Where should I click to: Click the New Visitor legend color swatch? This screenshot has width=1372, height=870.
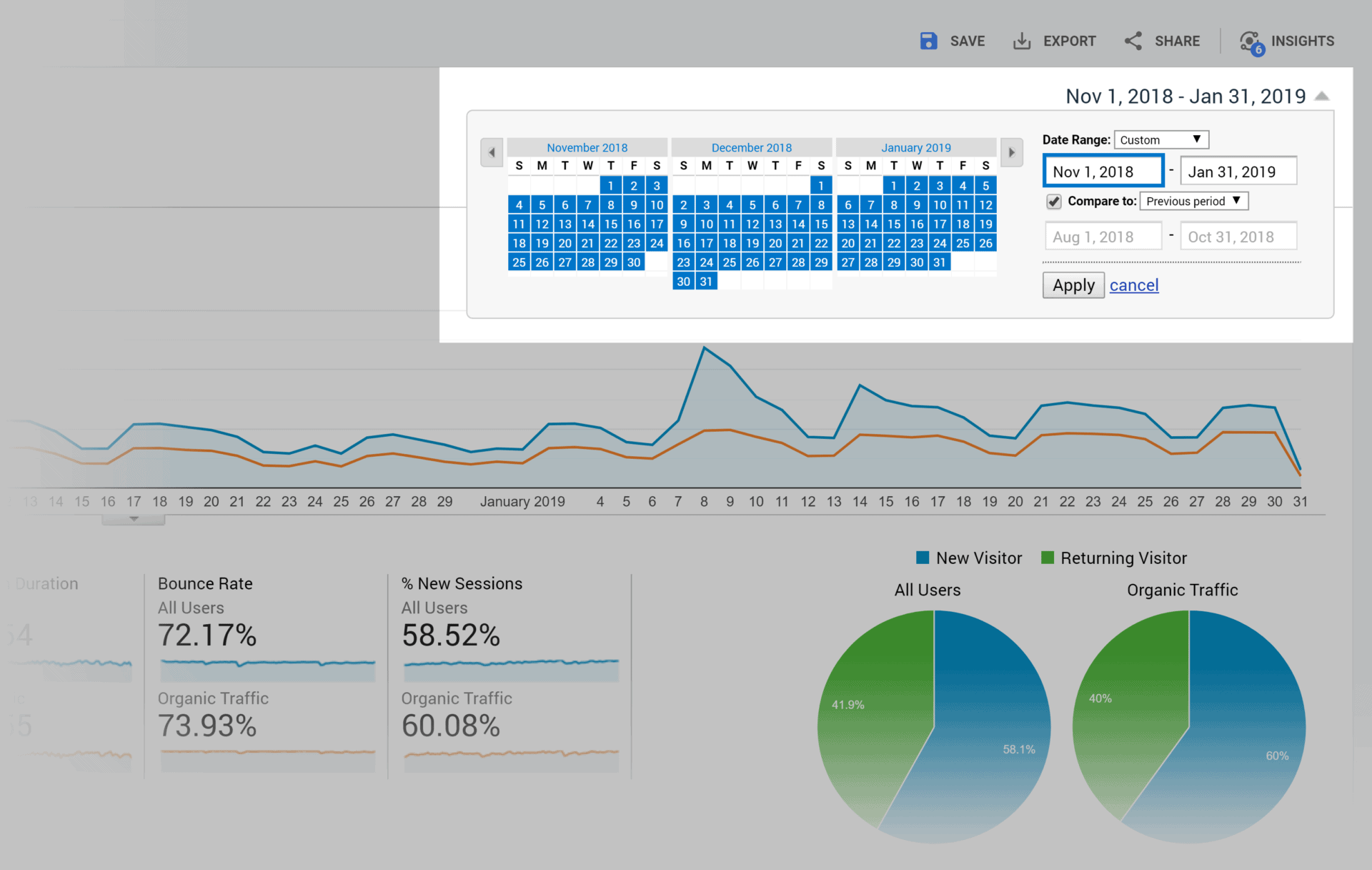pos(922,558)
